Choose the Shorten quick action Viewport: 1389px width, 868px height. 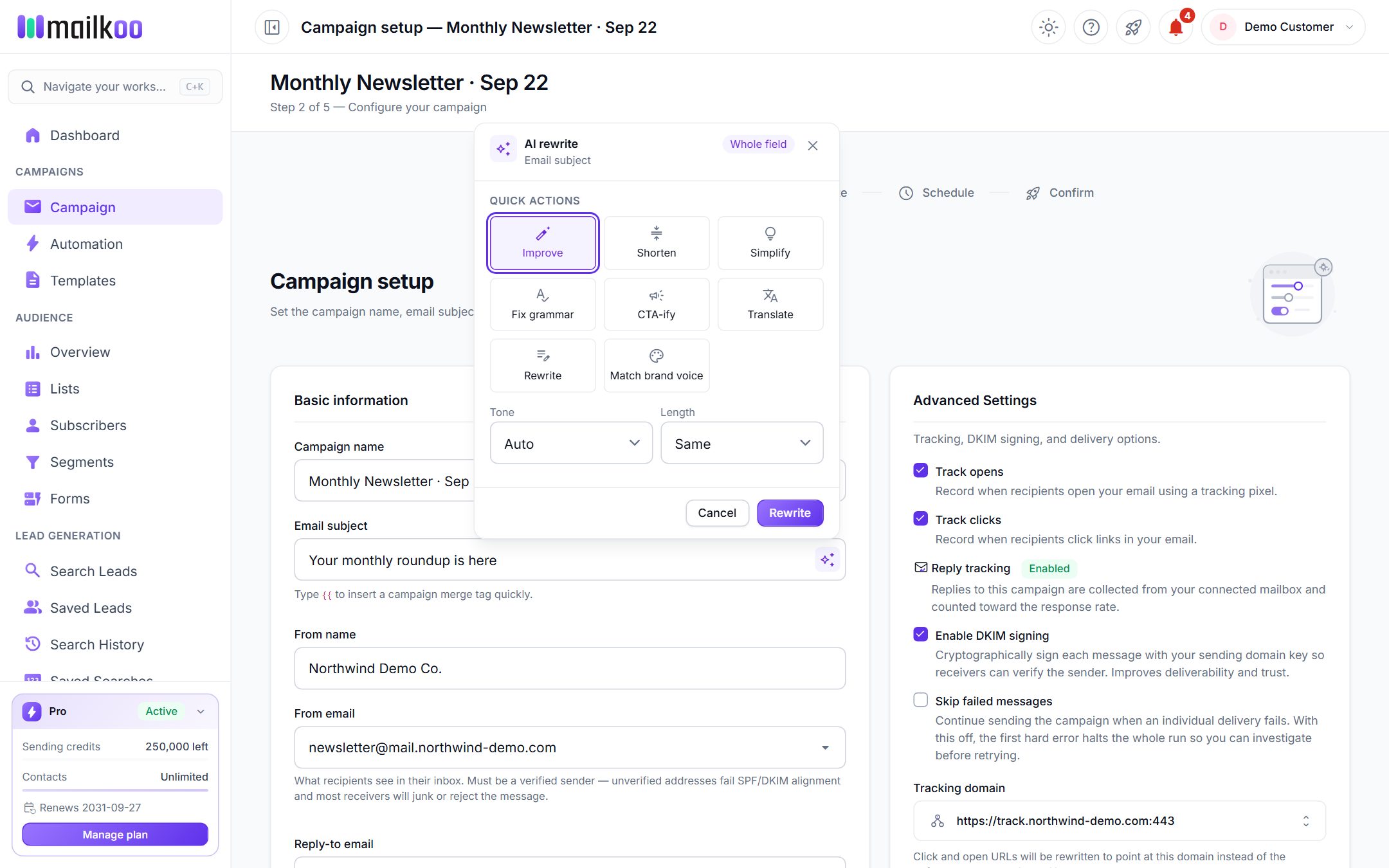657,243
